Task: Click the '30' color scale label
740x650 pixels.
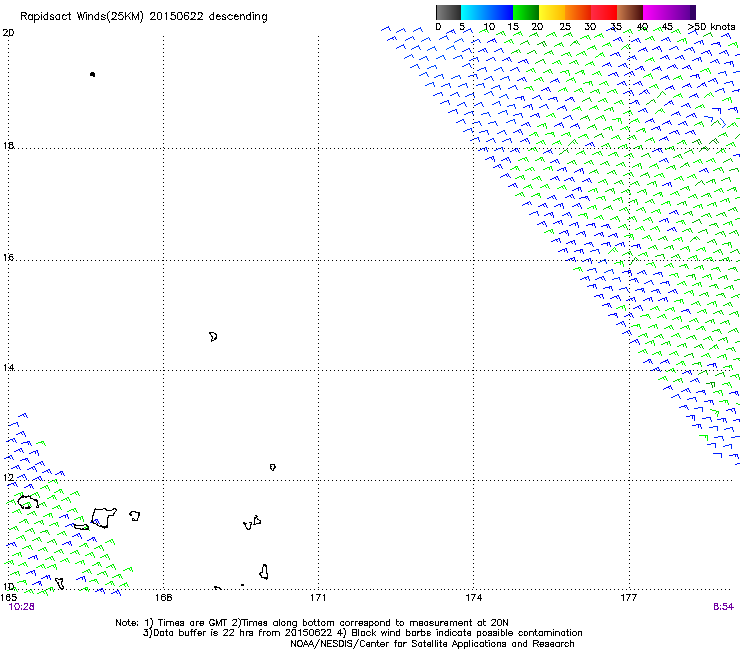Action: 590,27
